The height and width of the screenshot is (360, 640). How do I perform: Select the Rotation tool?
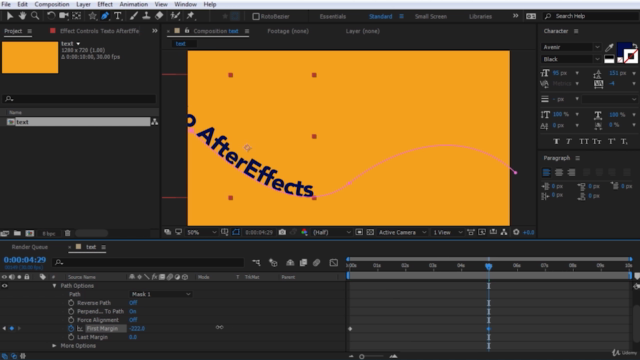[x=51, y=16]
